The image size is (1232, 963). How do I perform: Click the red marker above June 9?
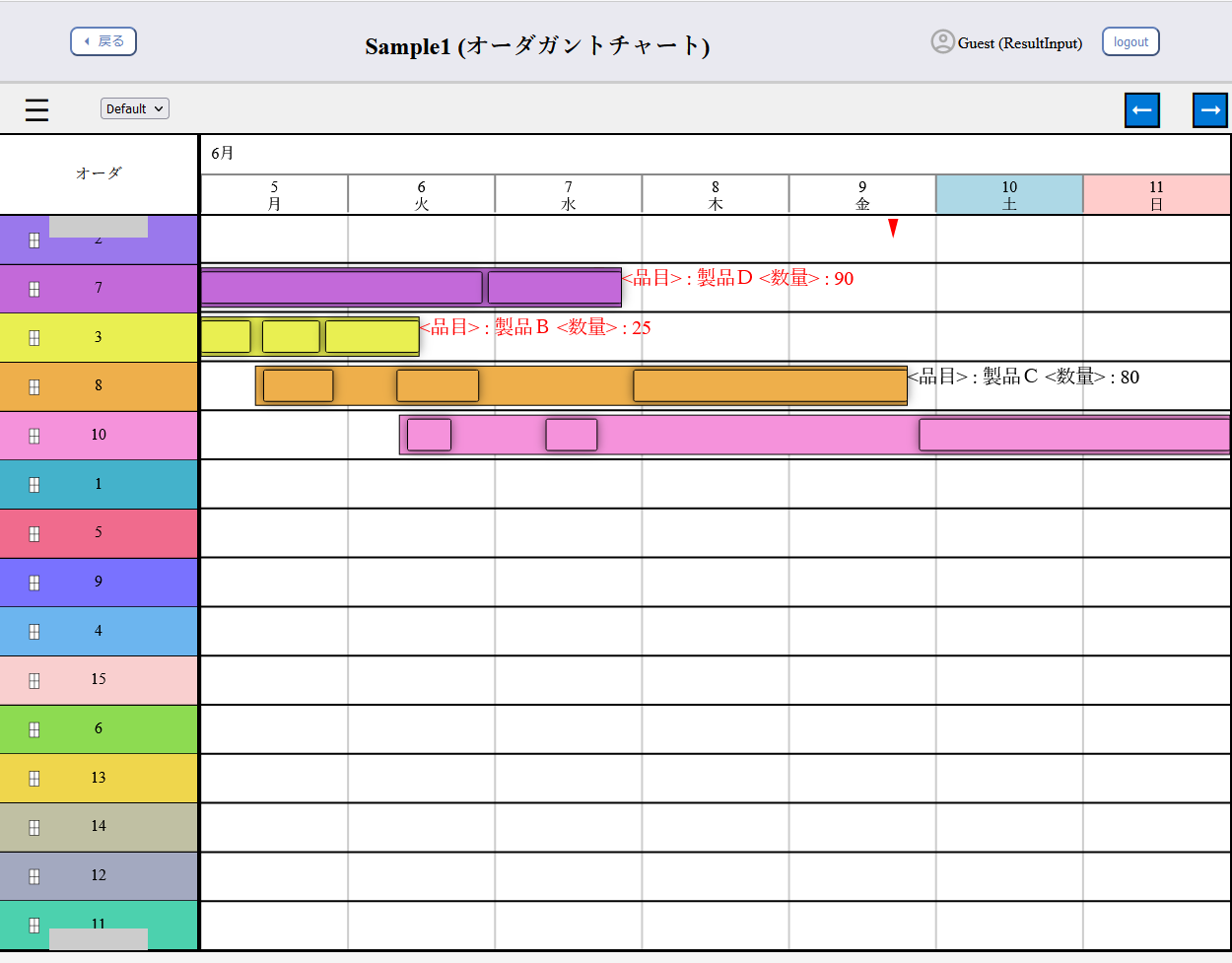coord(893,228)
